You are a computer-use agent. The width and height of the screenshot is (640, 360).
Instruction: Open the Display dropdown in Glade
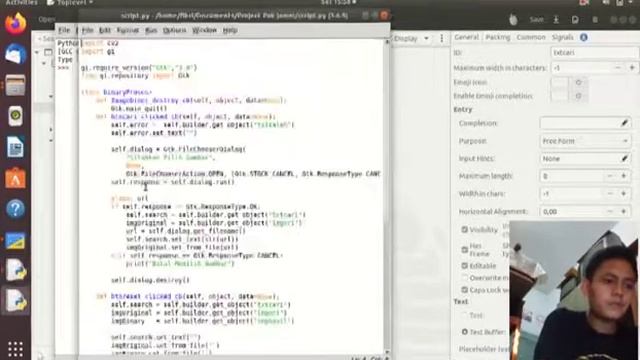tap(411, 38)
